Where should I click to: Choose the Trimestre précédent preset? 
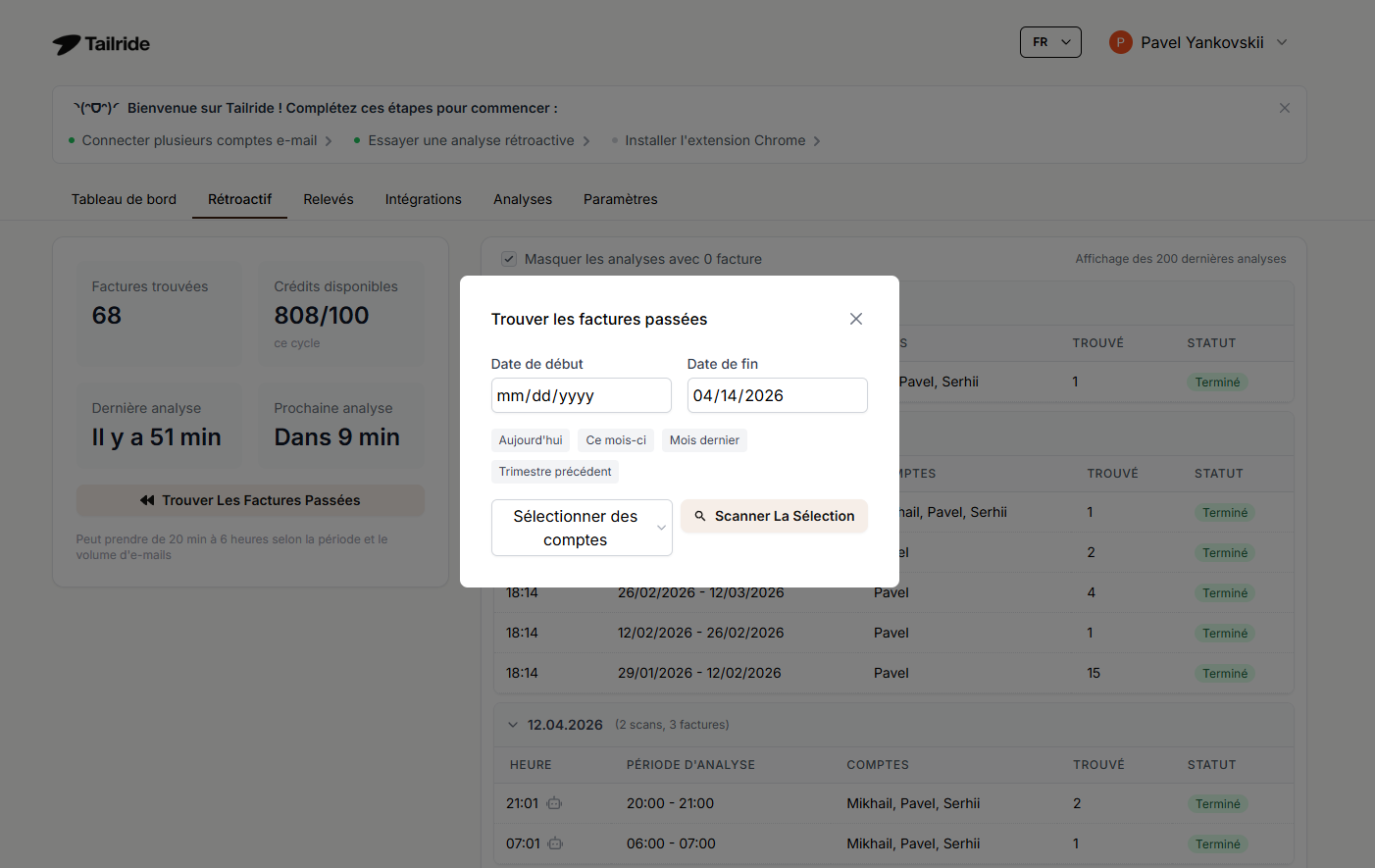[x=554, y=472]
